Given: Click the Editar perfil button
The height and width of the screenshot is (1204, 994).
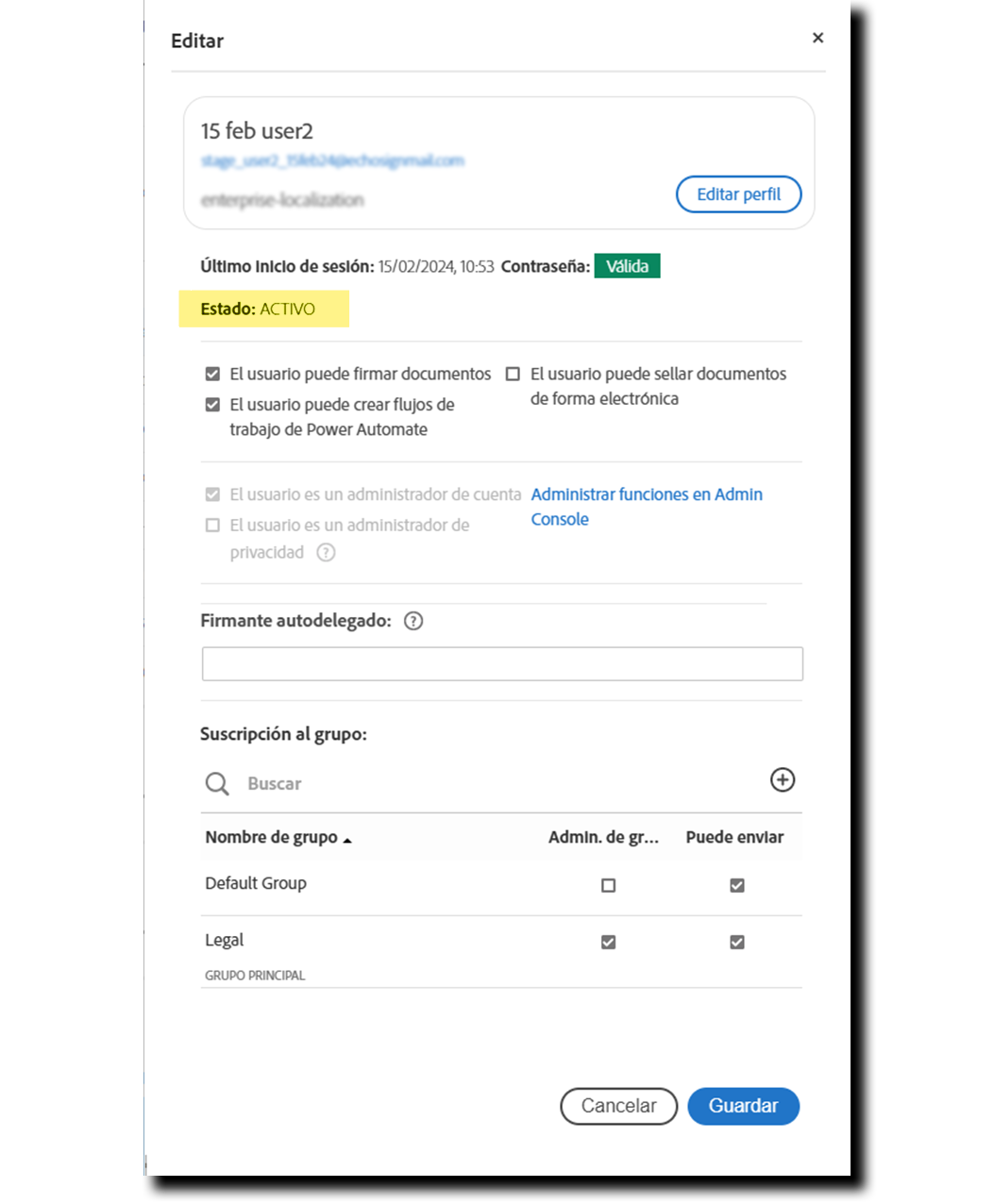Looking at the screenshot, I should [739, 194].
